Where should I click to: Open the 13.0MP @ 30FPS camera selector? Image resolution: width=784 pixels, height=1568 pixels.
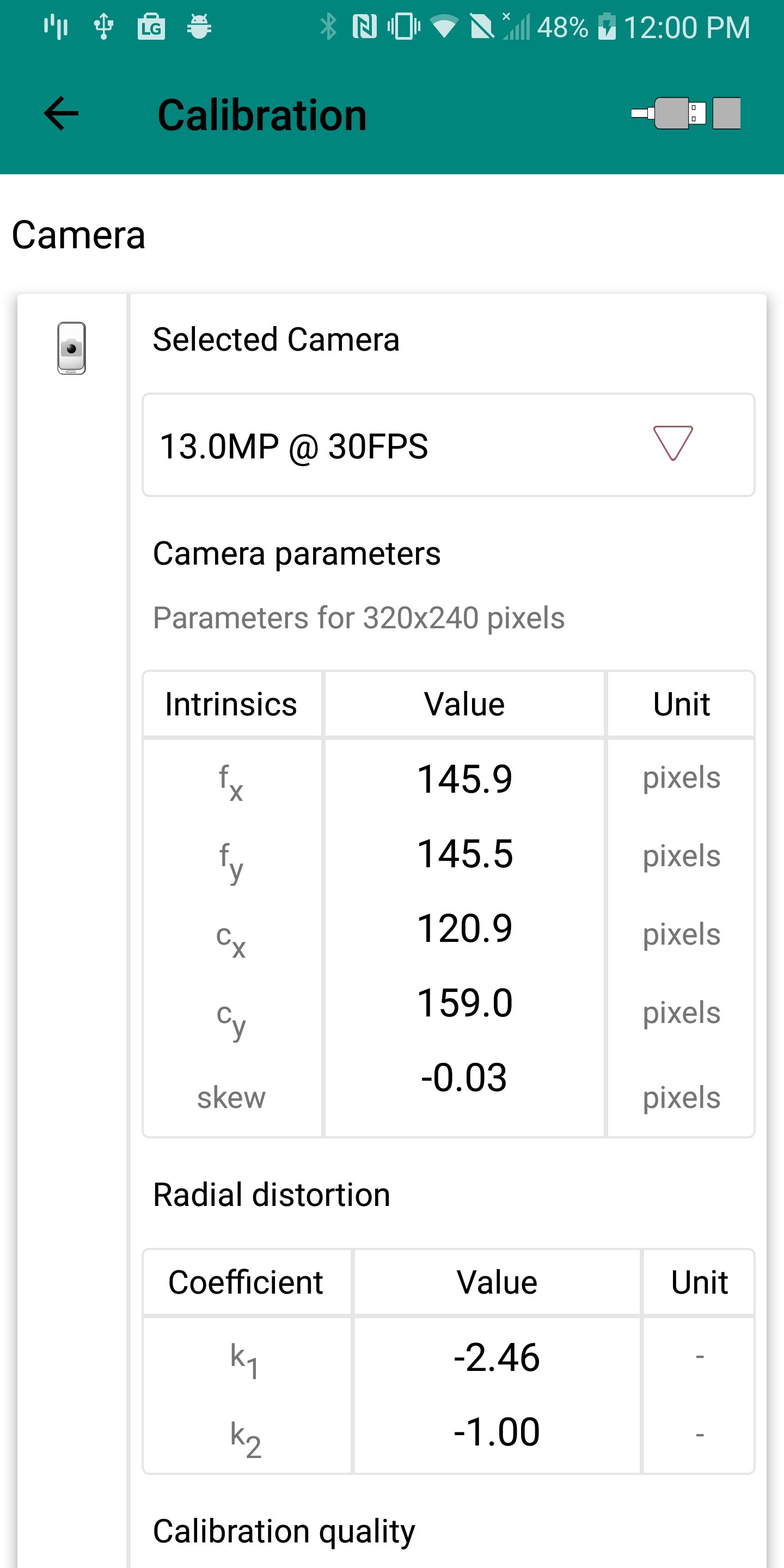tap(449, 445)
